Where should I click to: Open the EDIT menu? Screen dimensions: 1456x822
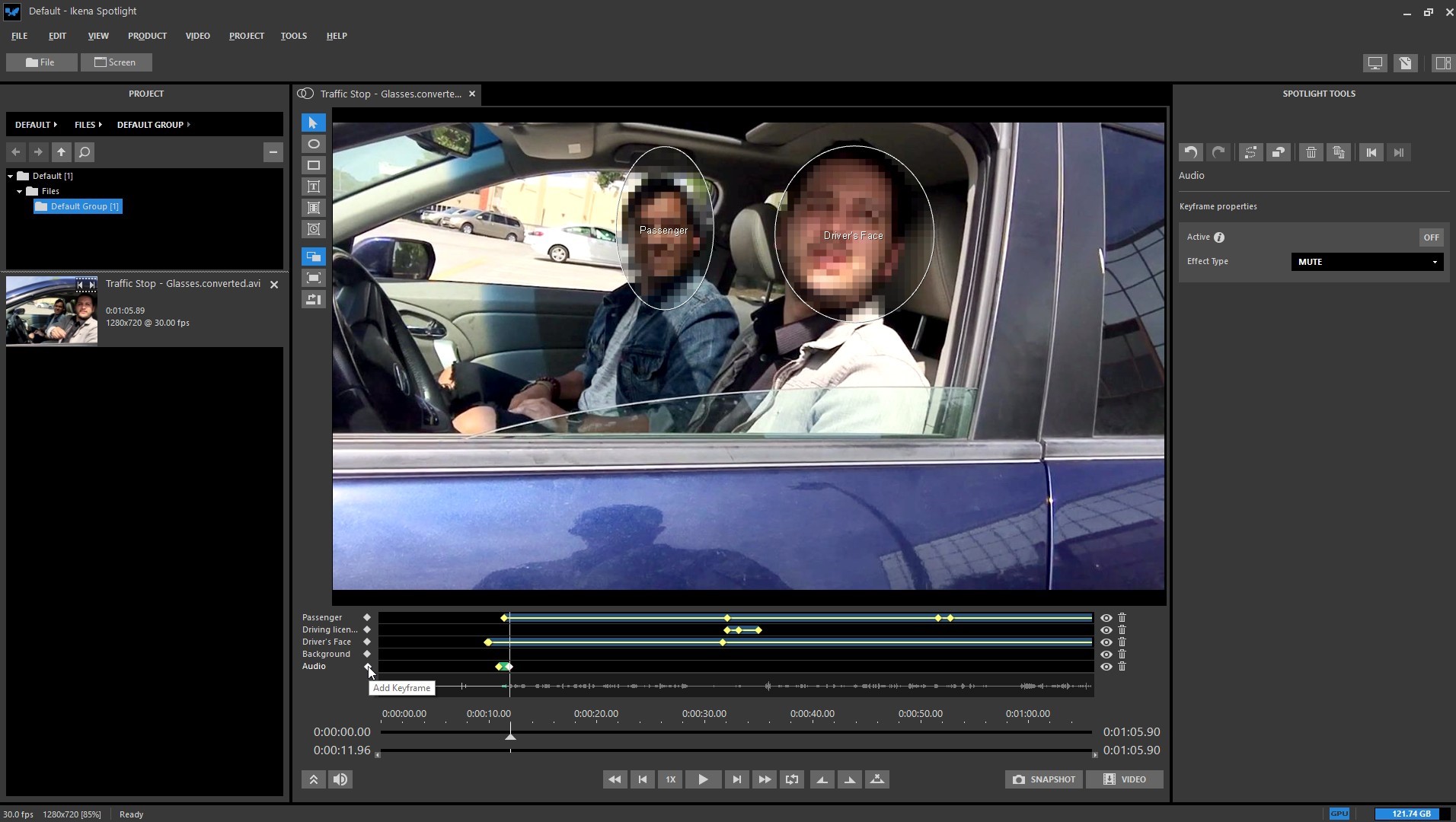(x=57, y=36)
